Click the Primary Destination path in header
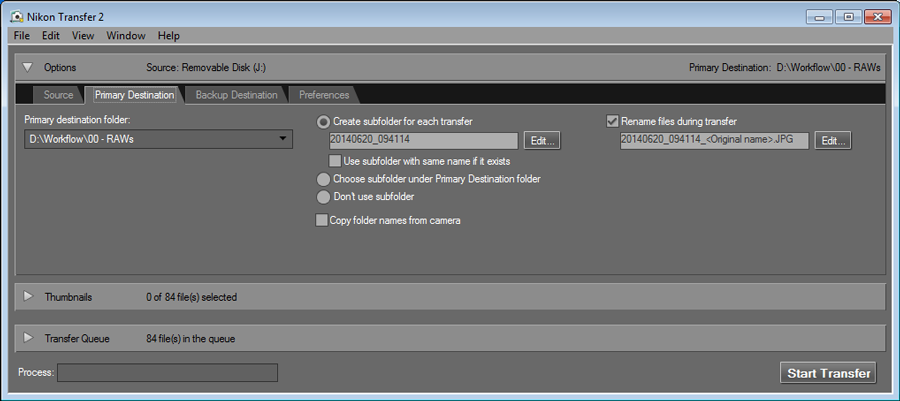This screenshot has width=900, height=401. 828,68
